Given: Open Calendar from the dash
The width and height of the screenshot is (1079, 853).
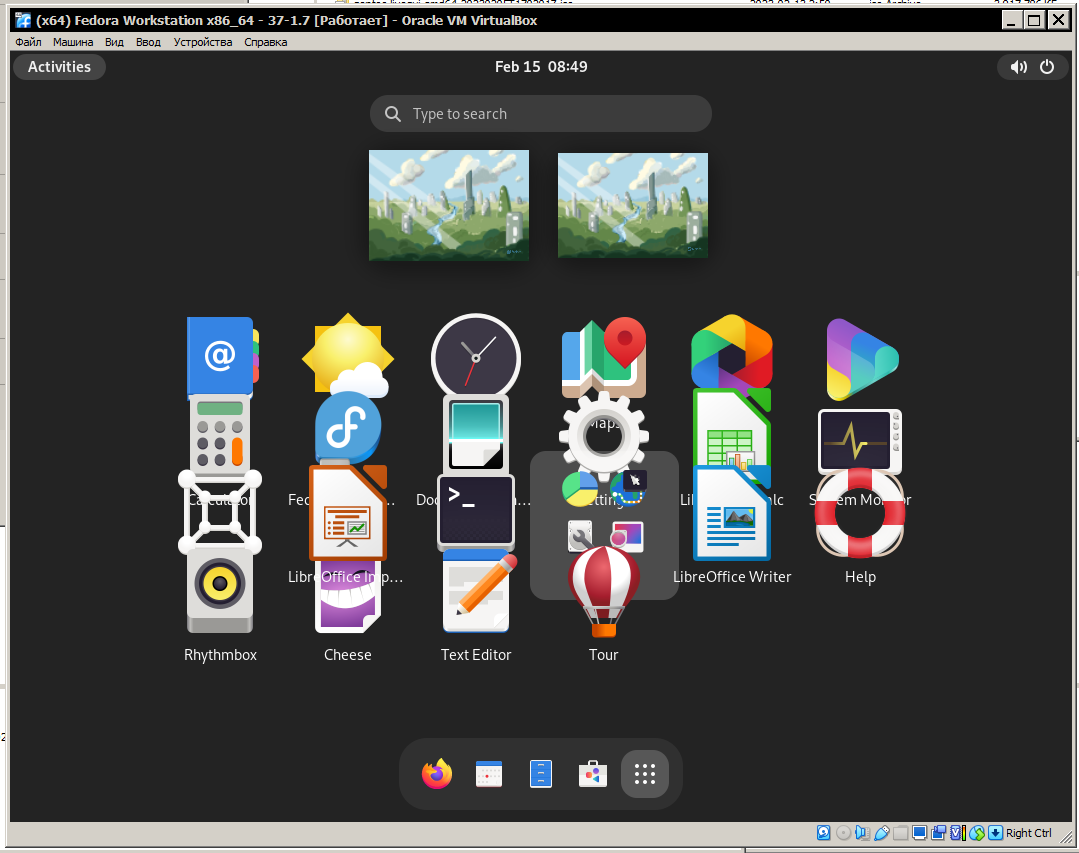Looking at the screenshot, I should coord(489,774).
